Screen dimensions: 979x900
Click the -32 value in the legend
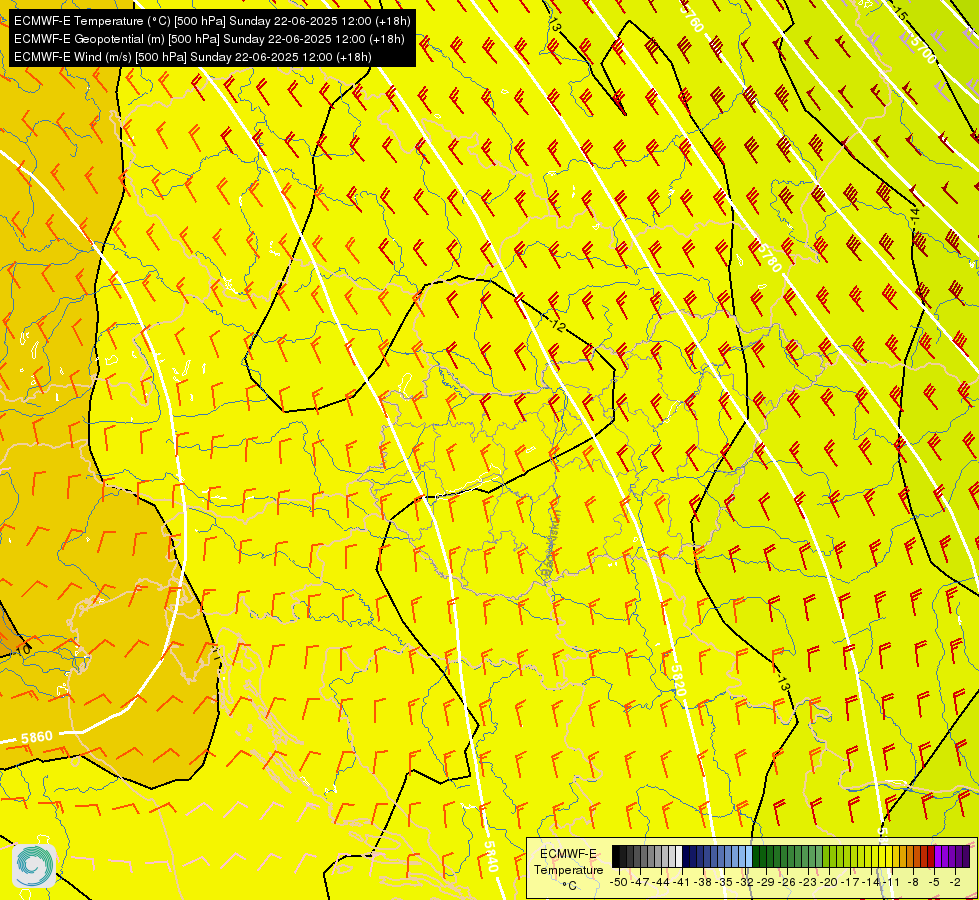[x=745, y=883]
